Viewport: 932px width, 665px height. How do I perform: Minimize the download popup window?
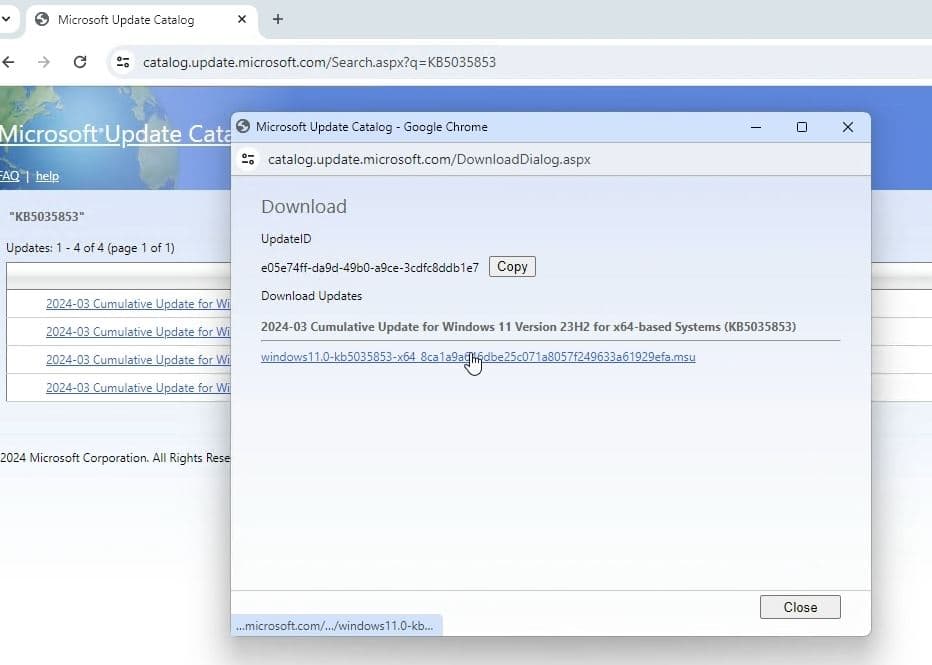coord(756,127)
